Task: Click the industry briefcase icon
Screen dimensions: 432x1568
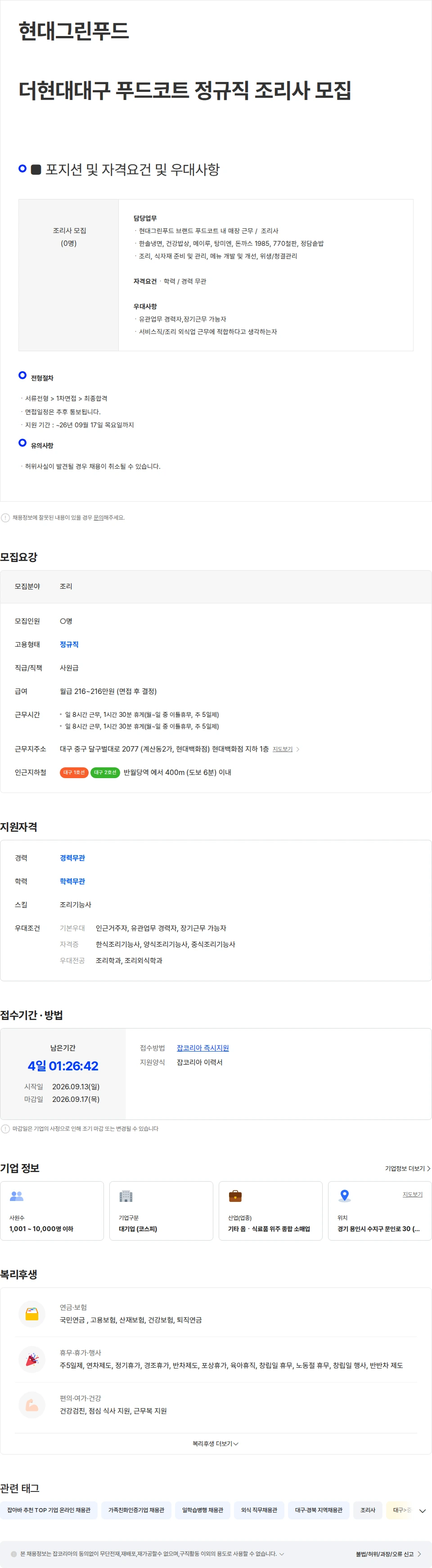Action: click(235, 1196)
